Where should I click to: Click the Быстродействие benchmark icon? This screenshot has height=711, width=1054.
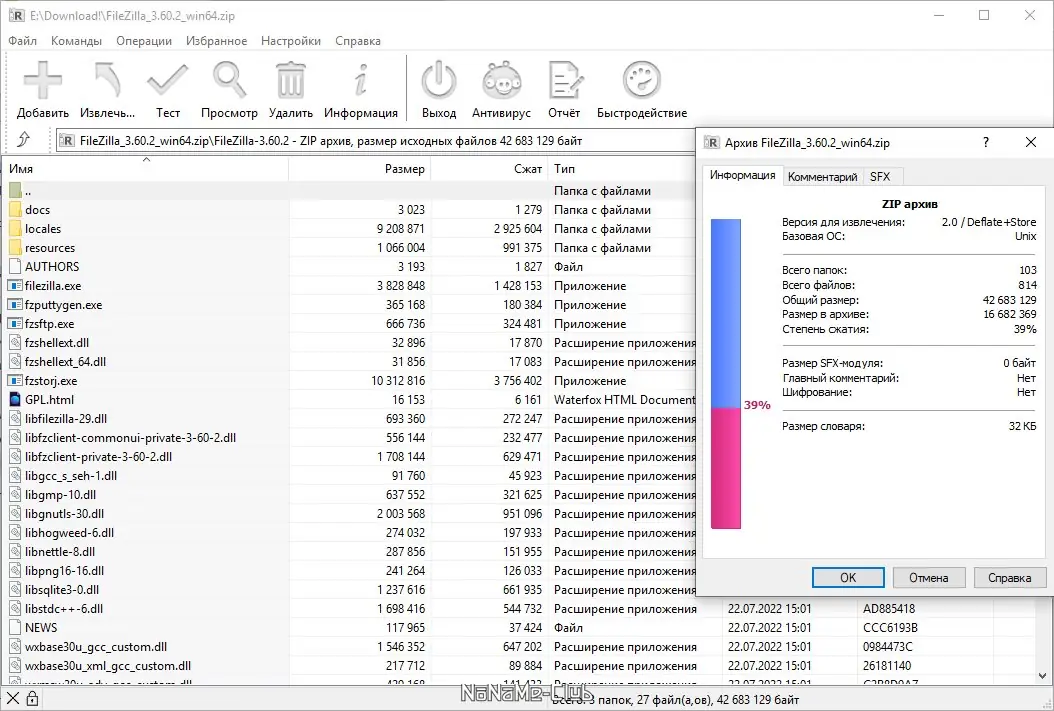tap(642, 80)
